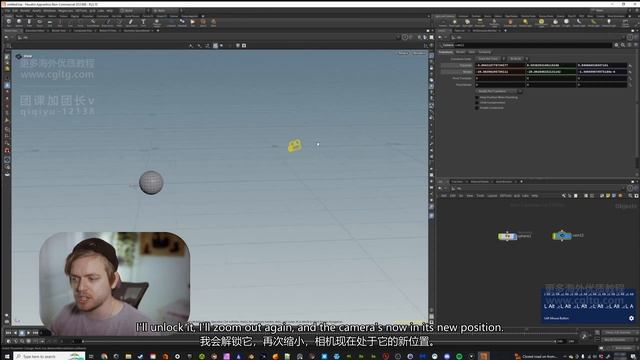Switch to the View parameter tab
640x360 pixels.
tap(471, 52)
